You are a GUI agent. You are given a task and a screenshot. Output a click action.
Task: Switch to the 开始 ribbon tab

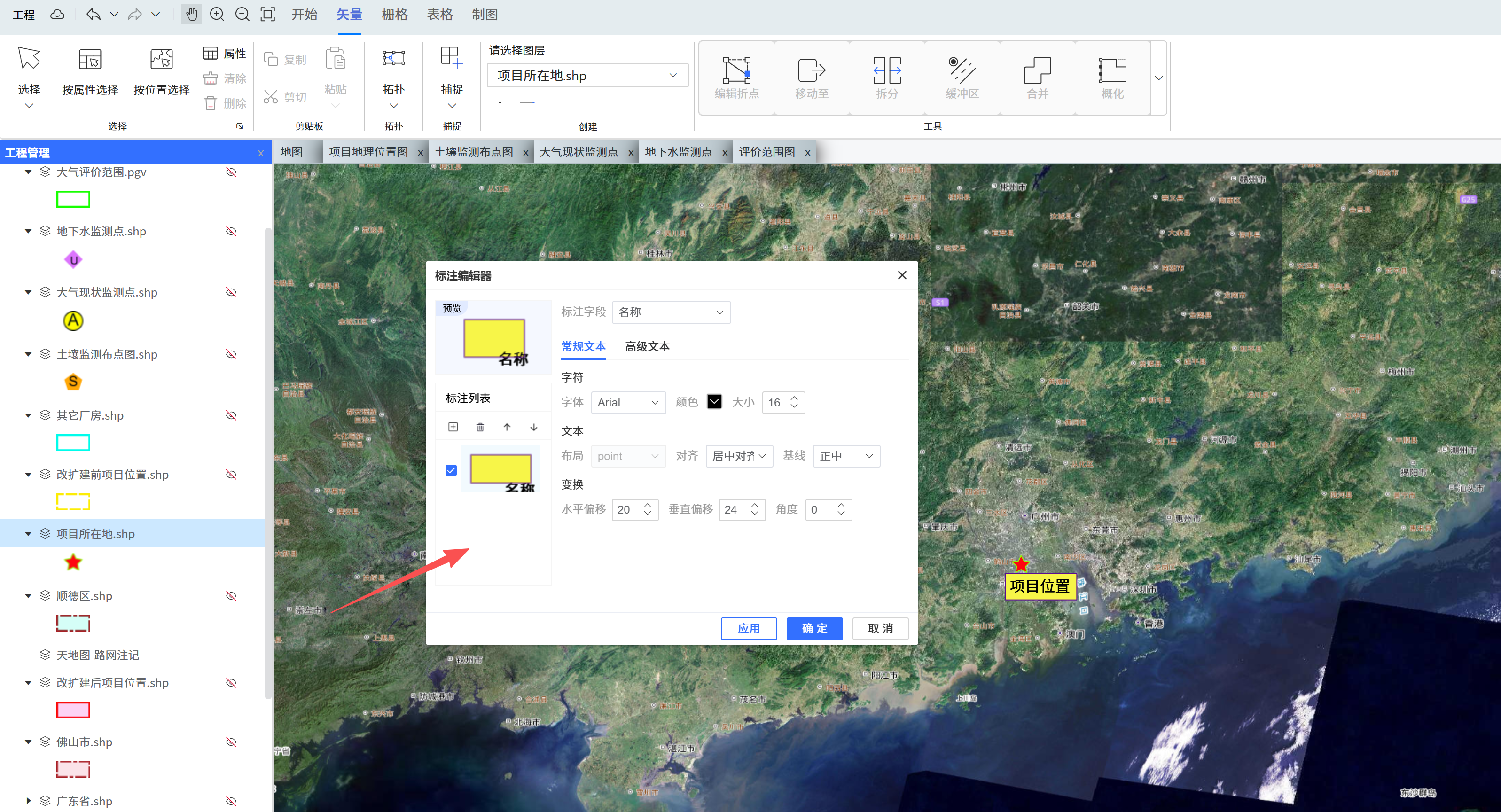(304, 15)
